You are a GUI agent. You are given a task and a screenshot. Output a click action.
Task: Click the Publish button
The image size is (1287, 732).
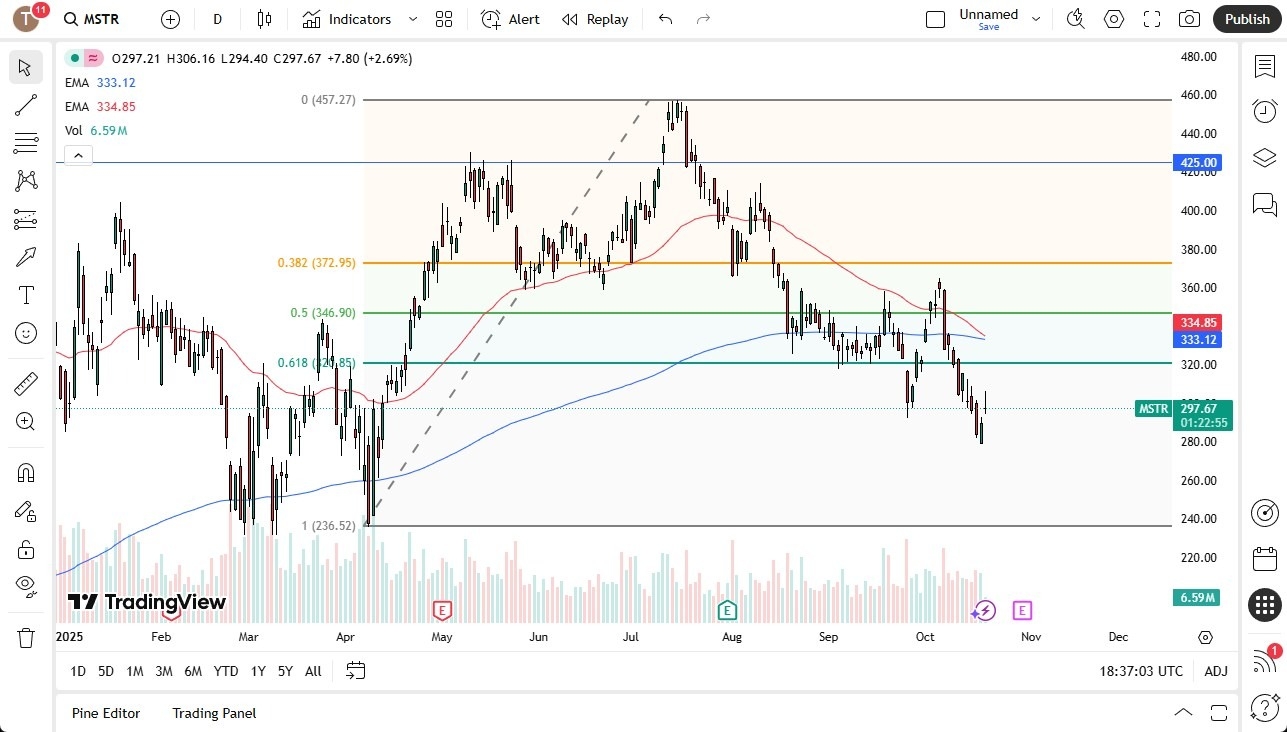[x=1246, y=18]
